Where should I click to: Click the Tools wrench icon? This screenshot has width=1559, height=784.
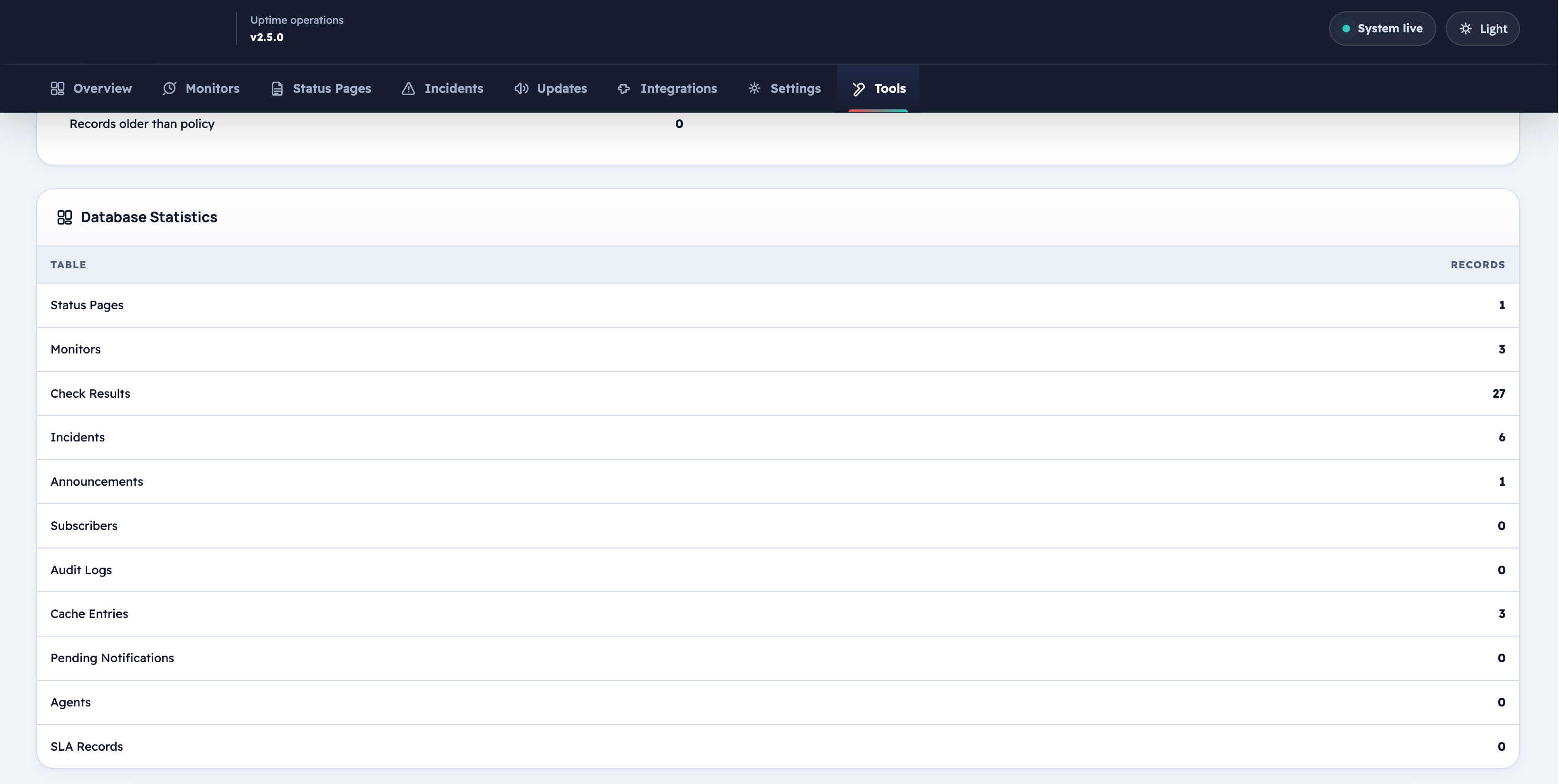[x=859, y=89]
